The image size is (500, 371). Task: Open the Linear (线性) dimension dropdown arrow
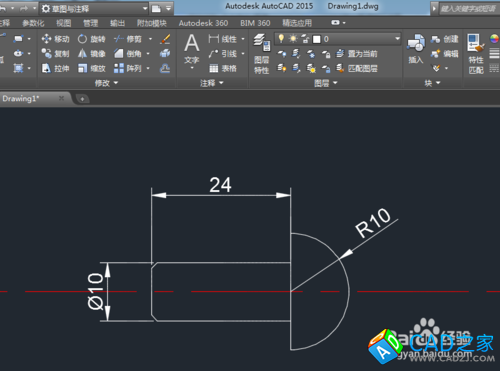tap(243, 39)
